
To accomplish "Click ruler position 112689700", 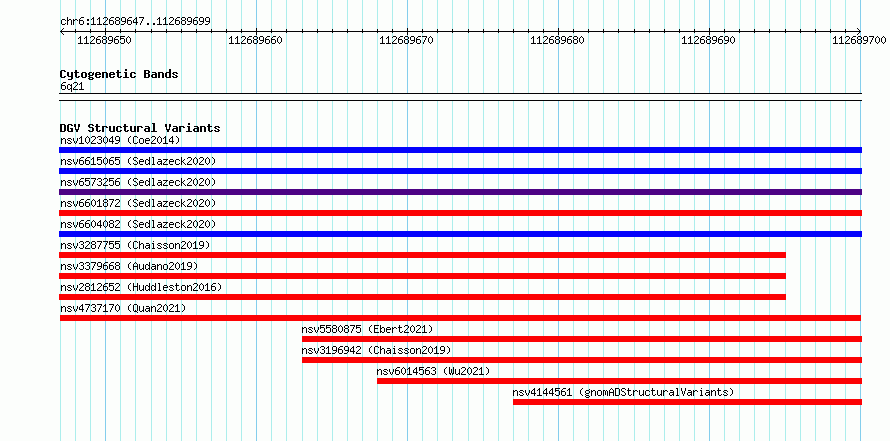I will [x=859, y=40].
